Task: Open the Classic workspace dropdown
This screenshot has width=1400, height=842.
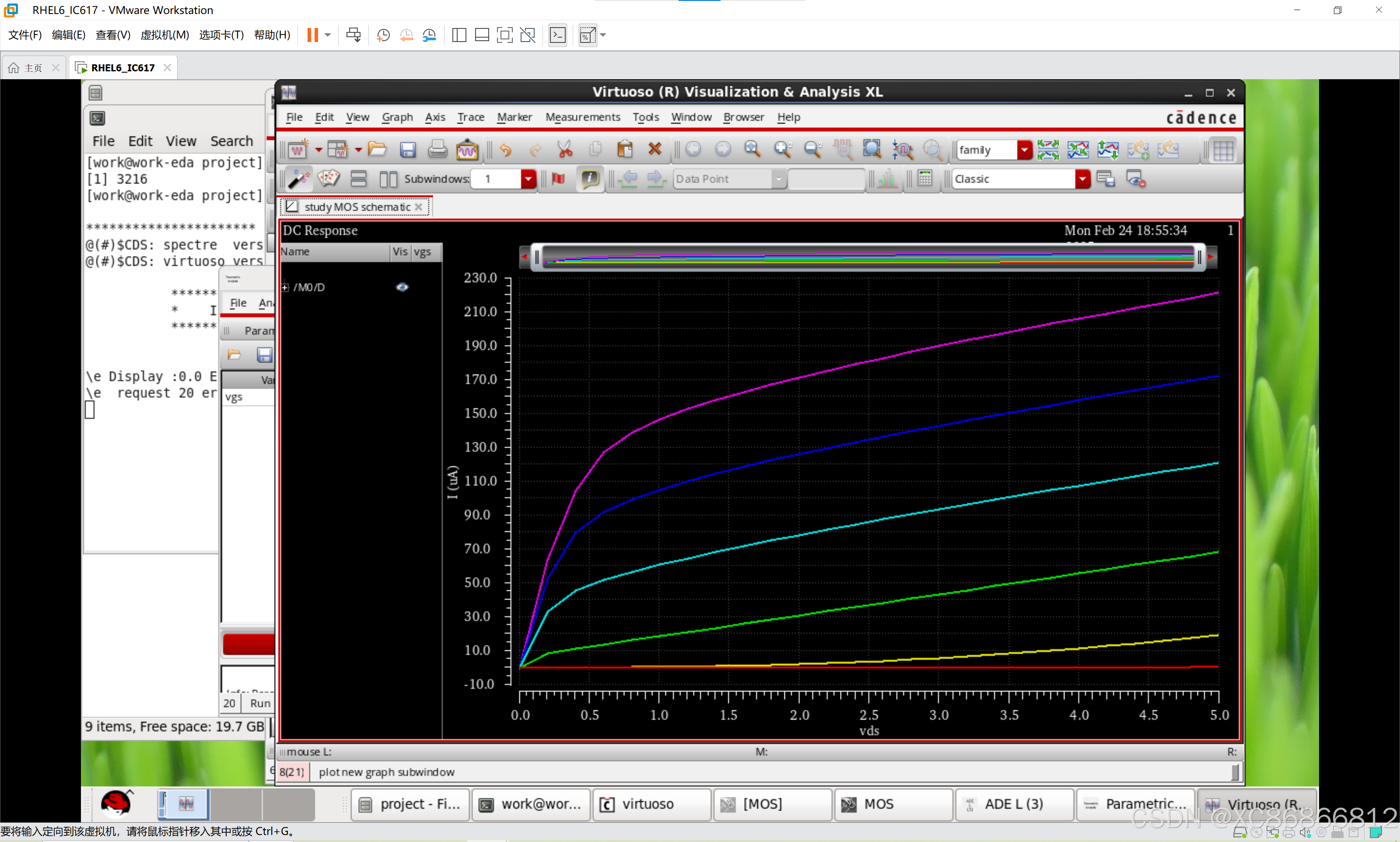Action: tap(1082, 179)
